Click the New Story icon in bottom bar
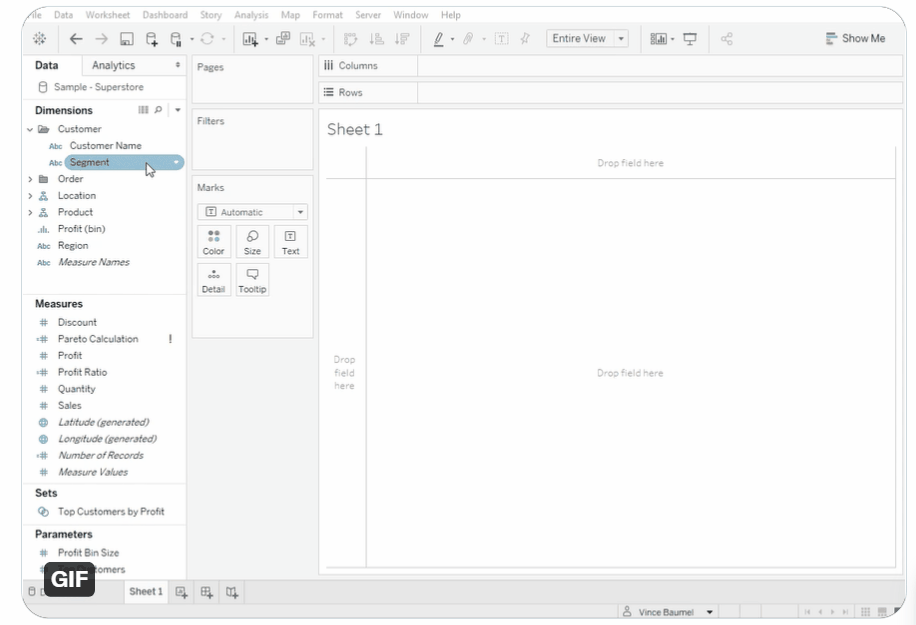The width and height of the screenshot is (916, 625). tap(232, 592)
